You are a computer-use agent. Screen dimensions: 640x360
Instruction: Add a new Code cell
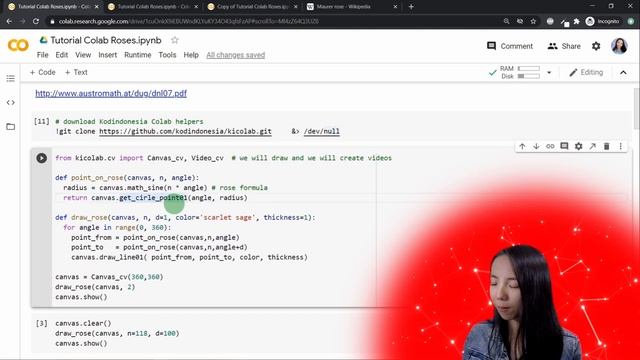pos(42,72)
